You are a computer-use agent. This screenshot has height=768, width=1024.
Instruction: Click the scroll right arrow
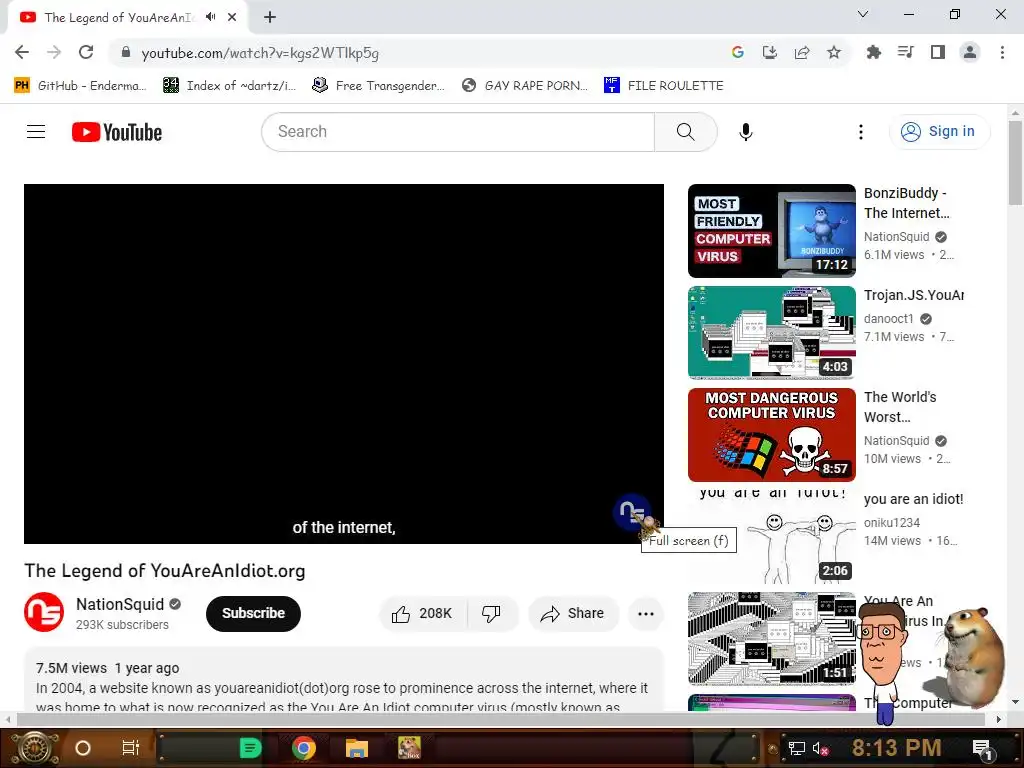coord(999,719)
